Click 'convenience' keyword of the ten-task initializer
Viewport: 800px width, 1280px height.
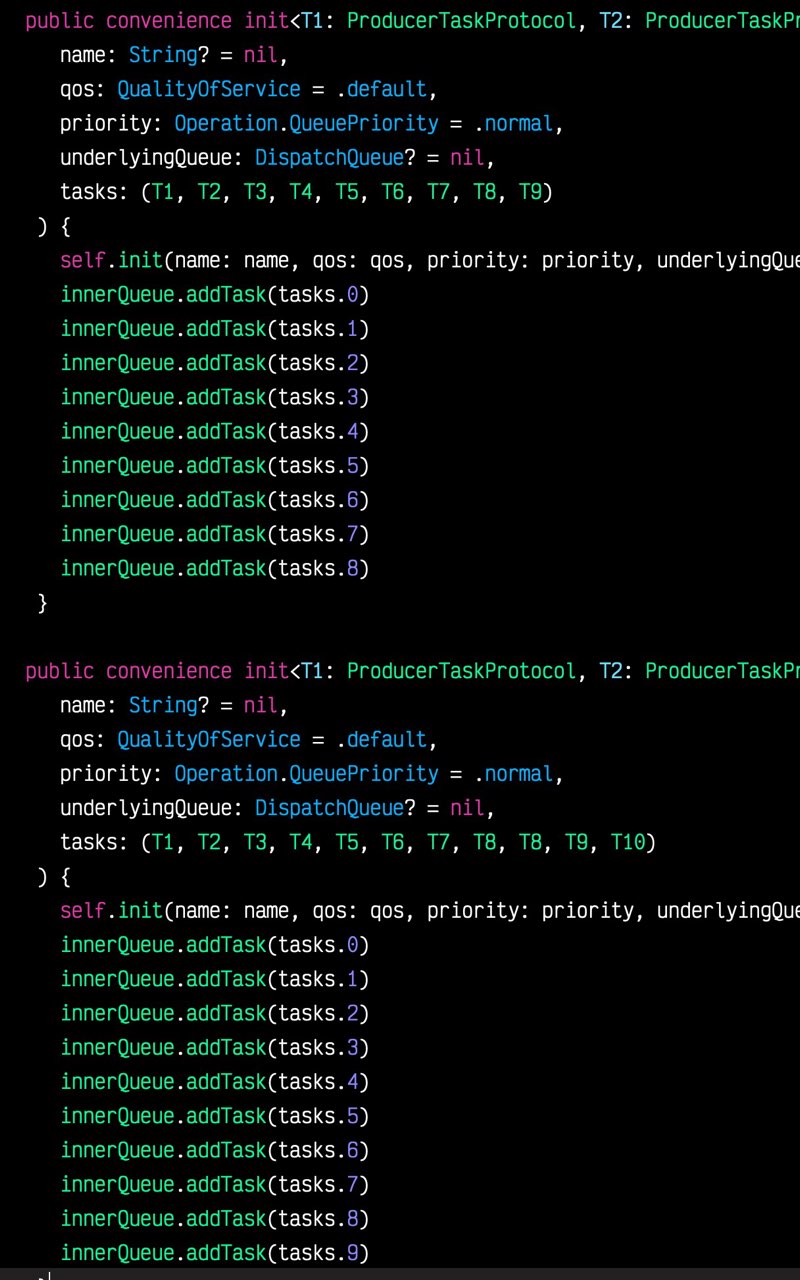[169, 670]
